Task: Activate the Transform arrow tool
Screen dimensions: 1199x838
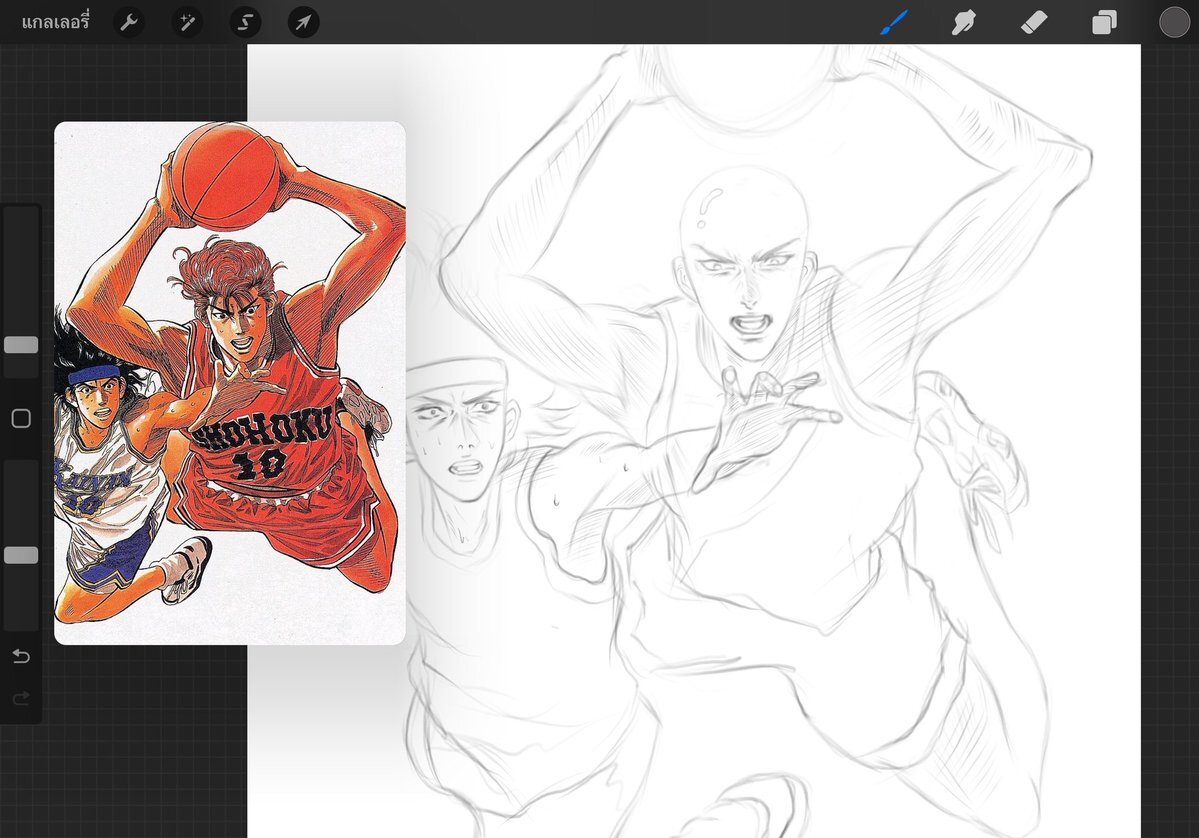Action: click(304, 22)
